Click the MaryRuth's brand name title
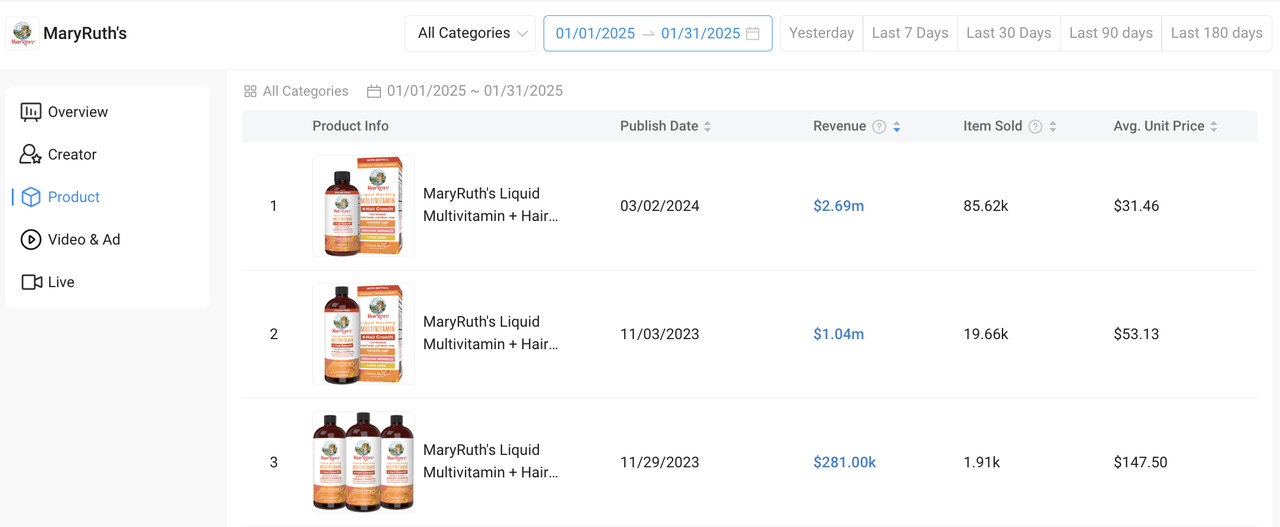 point(85,33)
